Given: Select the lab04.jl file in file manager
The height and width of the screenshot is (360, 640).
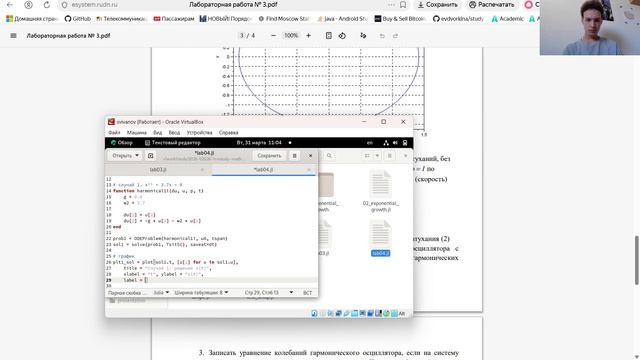Looking at the screenshot, I should pyautogui.click(x=380, y=238).
